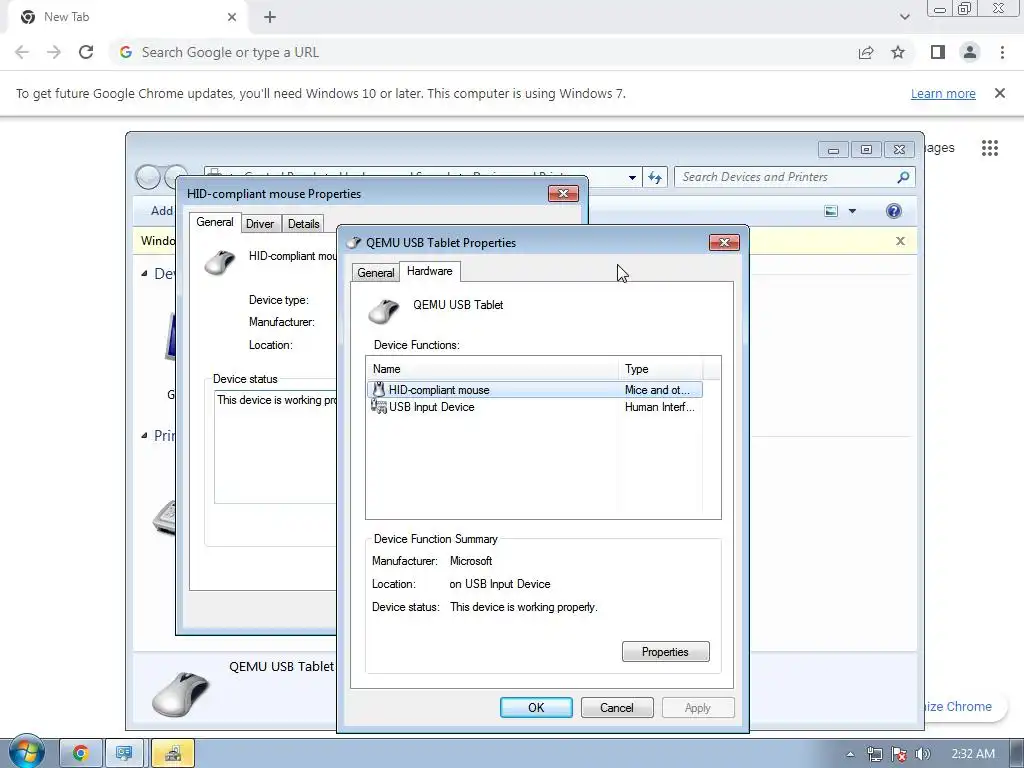Click the Human Interf... type cell

(660, 407)
